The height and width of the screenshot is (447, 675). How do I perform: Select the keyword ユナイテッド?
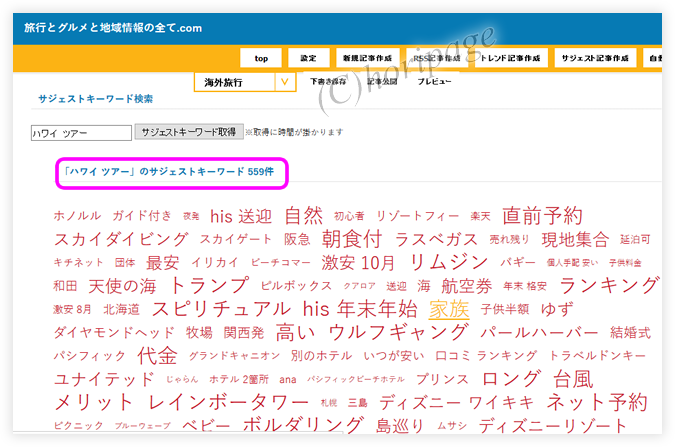pyautogui.click(x=104, y=379)
